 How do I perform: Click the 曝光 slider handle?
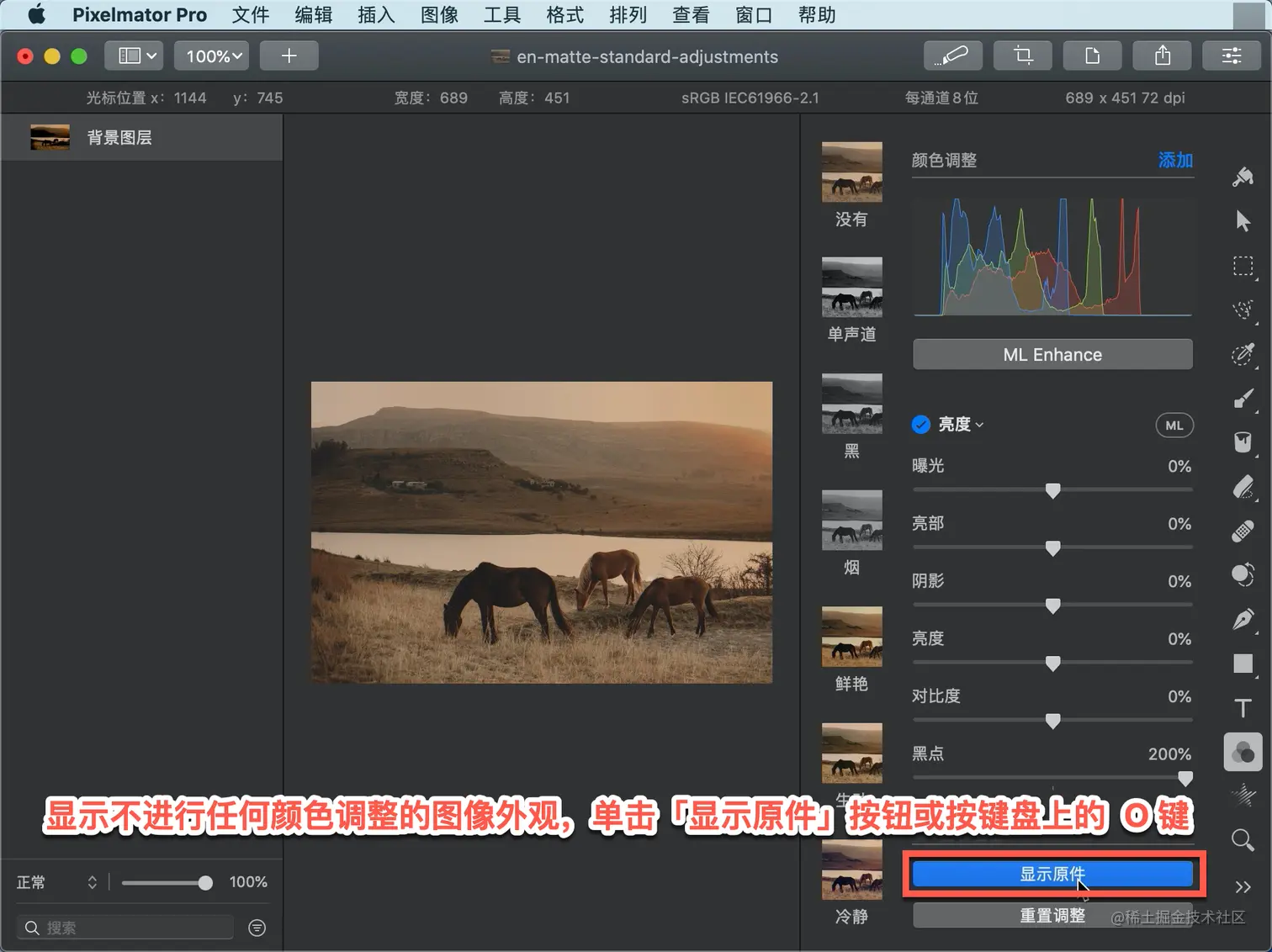click(x=1052, y=490)
